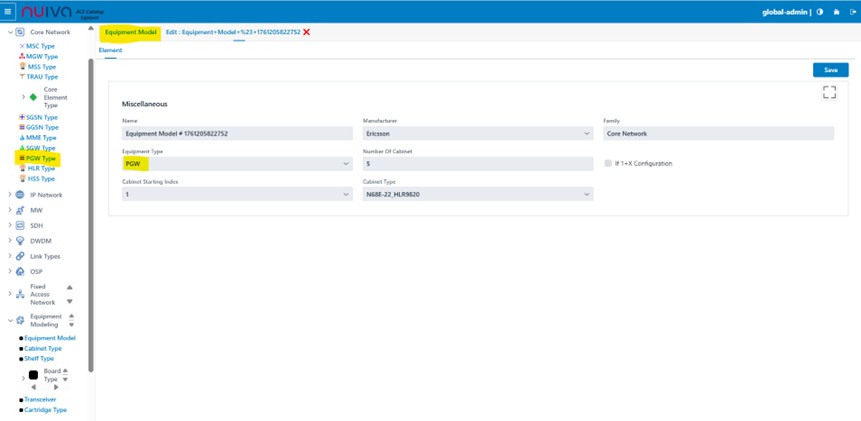
Task: Click the Link Types chain icon
Action: [x=20, y=256]
